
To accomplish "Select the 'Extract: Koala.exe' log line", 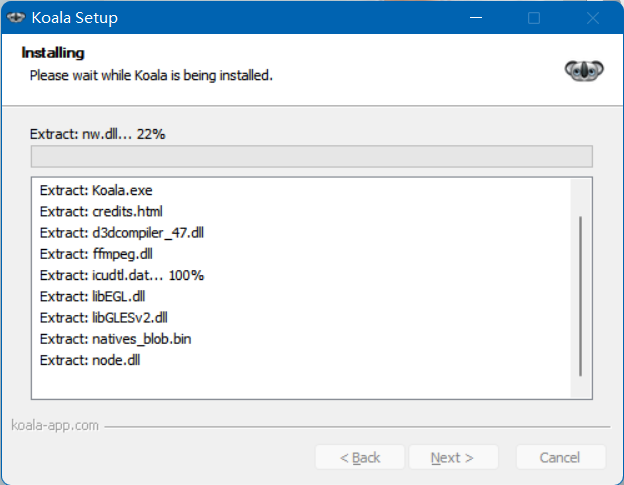I will [96, 191].
